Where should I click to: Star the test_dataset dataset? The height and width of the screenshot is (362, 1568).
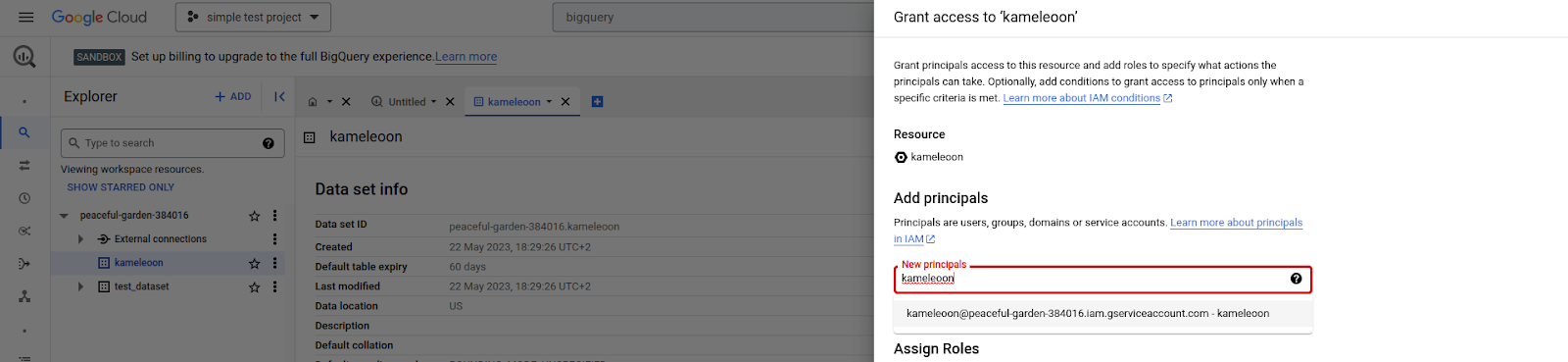(x=255, y=286)
